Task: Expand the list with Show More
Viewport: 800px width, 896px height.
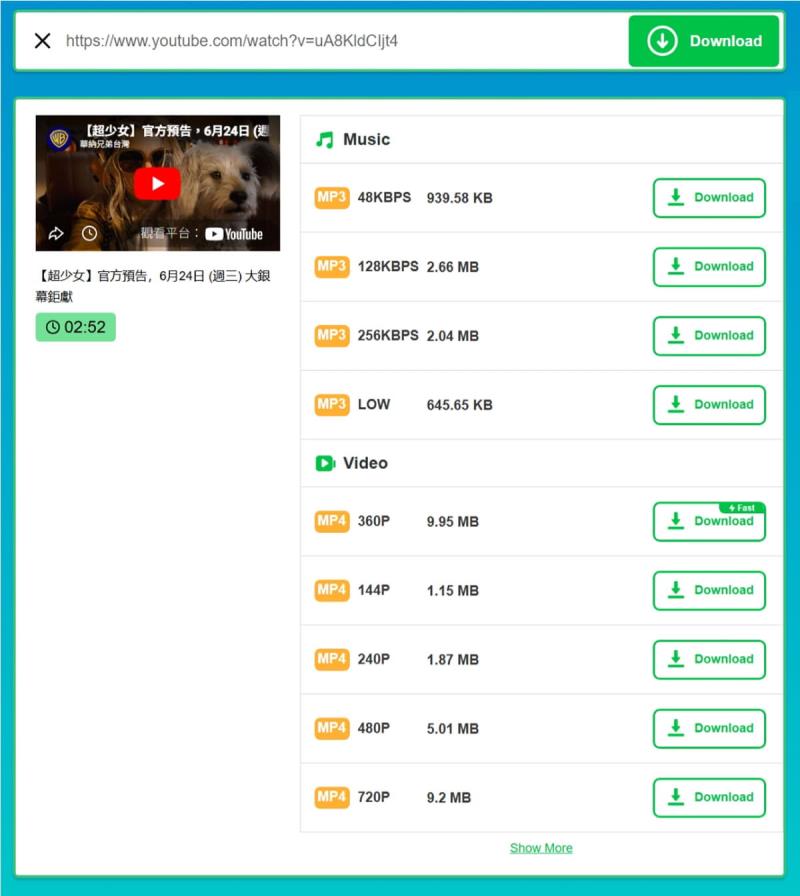Action: [x=541, y=847]
